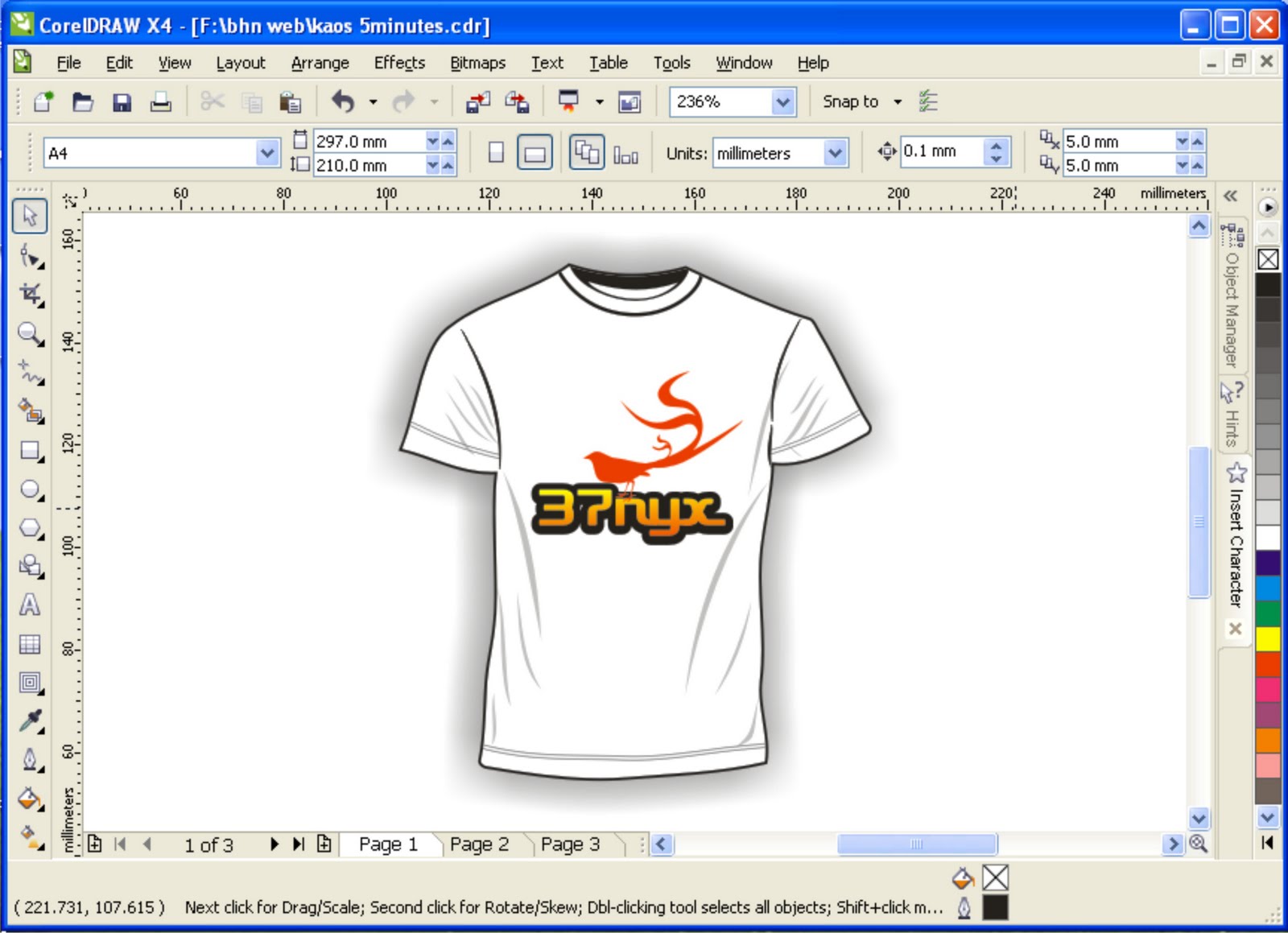This screenshot has height=933, width=1288.
Task: Pick the green swatch in the palette
Action: click(x=1268, y=613)
